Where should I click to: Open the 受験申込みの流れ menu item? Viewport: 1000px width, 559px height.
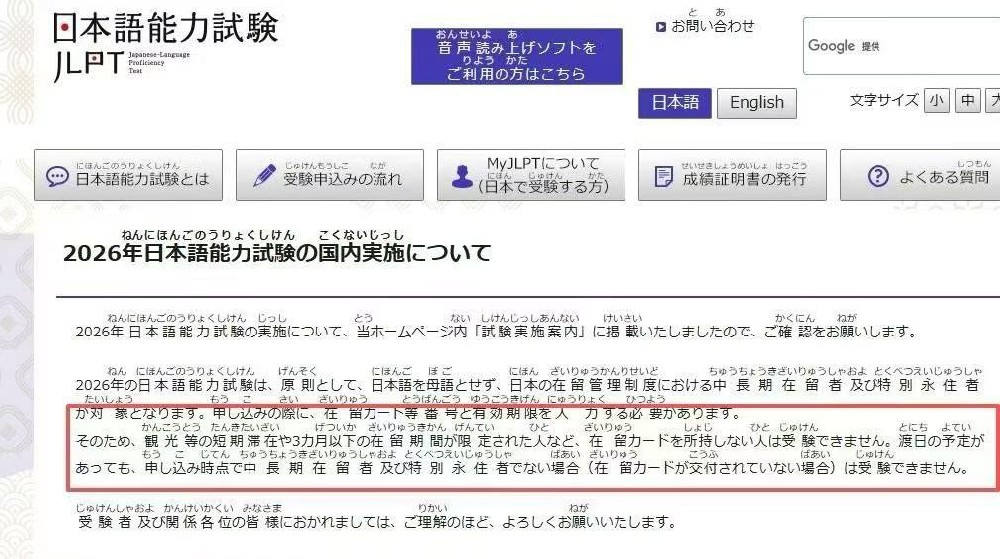coord(330,175)
